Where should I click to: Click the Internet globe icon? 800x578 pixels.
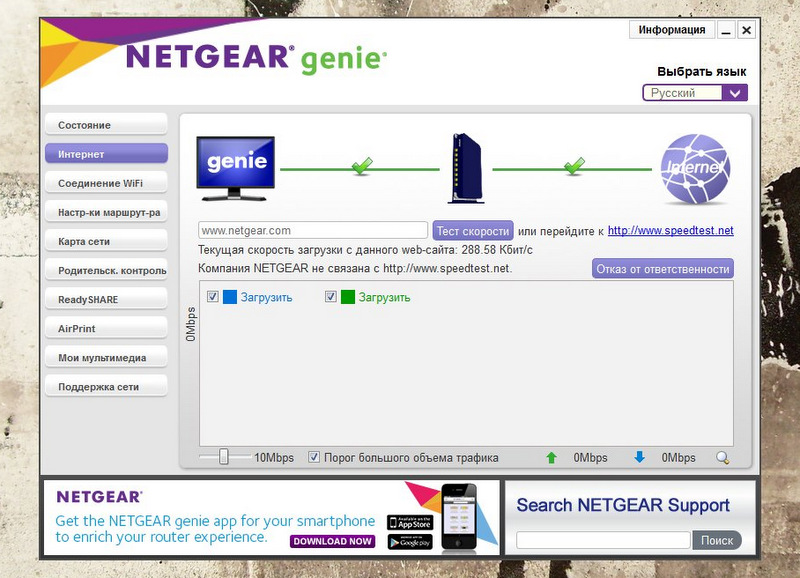point(695,168)
